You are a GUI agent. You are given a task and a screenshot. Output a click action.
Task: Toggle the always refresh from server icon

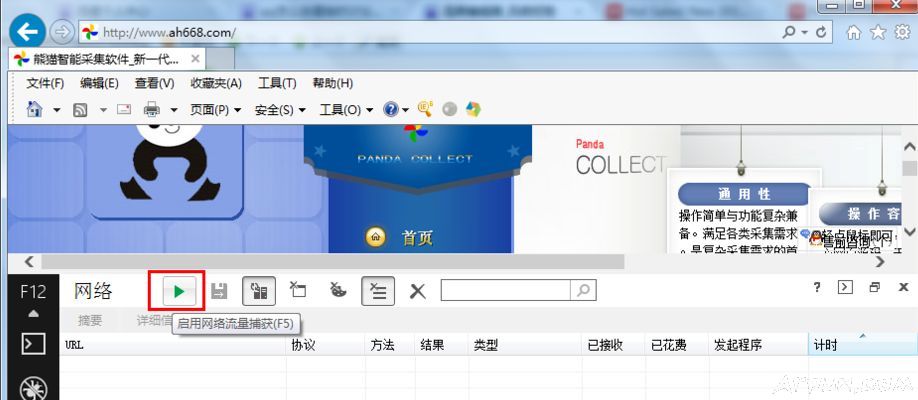(x=259, y=291)
